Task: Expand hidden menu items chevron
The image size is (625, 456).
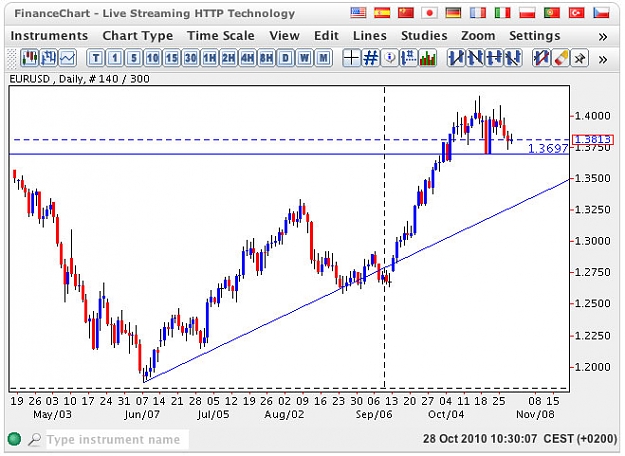Action: [603, 37]
